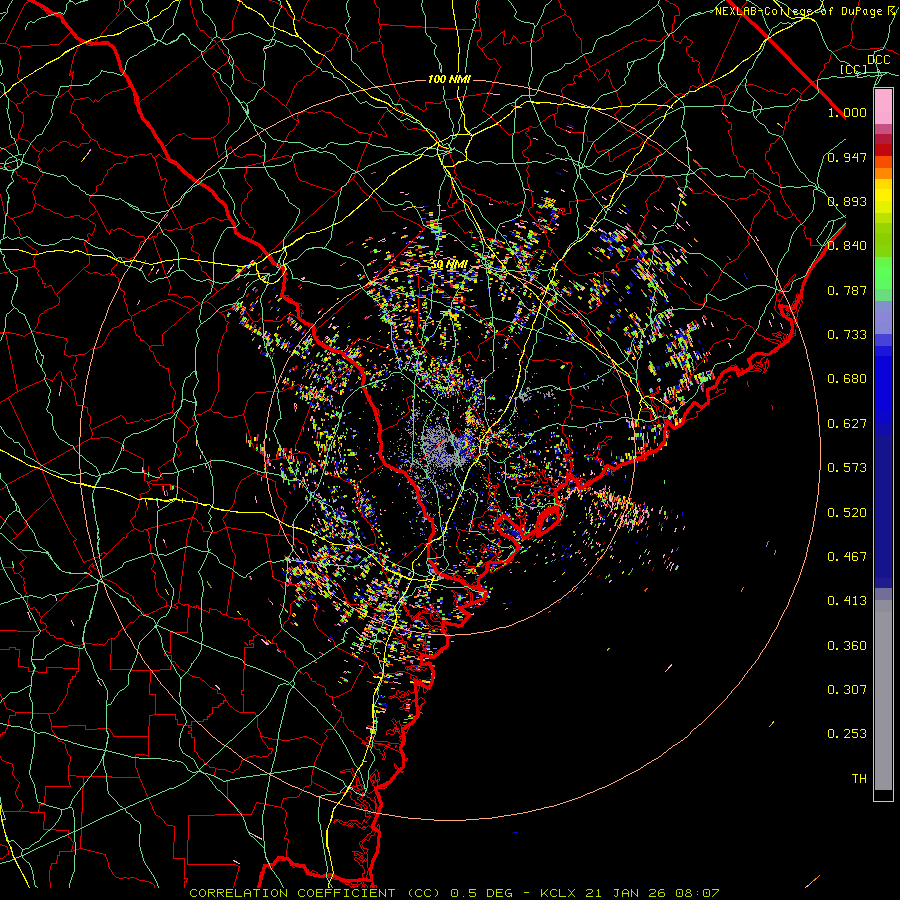
Task: Select the 0.733 scale value
Action: tap(847, 335)
